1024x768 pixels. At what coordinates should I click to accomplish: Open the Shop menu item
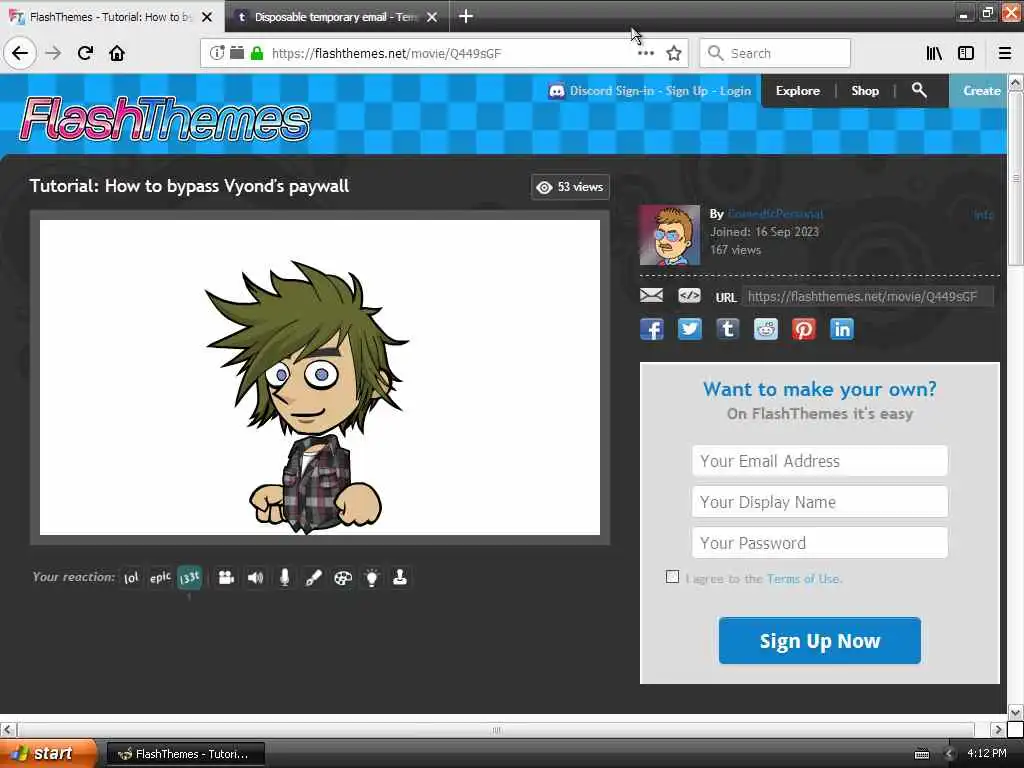[865, 91]
